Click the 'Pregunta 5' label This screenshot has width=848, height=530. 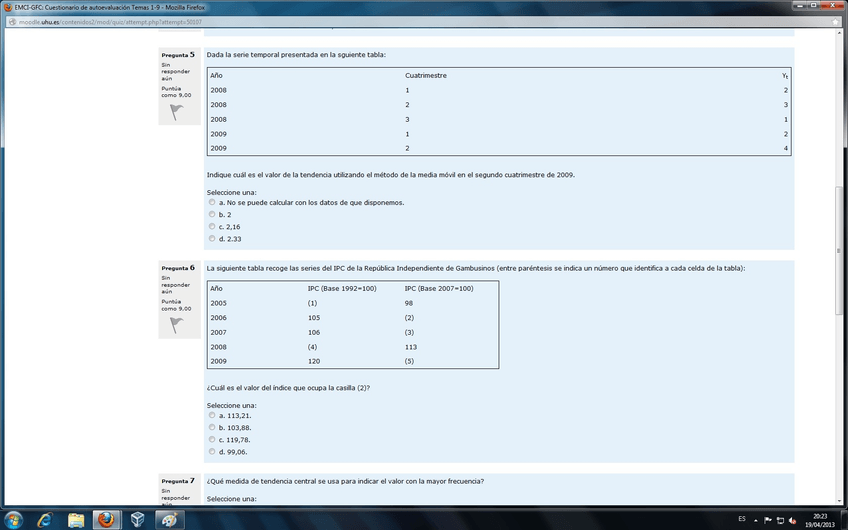point(178,55)
